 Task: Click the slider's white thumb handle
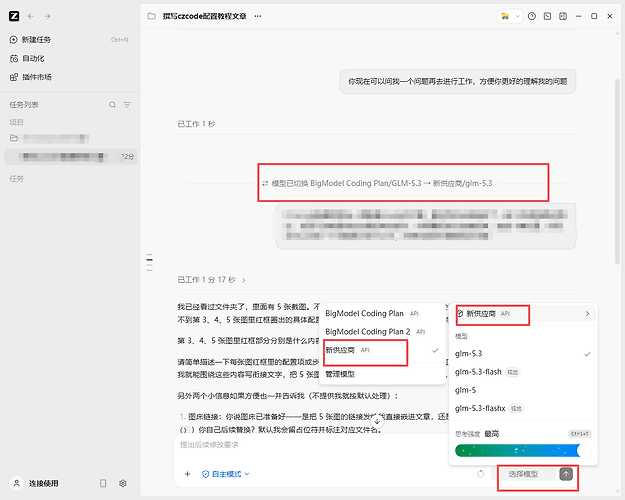585,451
